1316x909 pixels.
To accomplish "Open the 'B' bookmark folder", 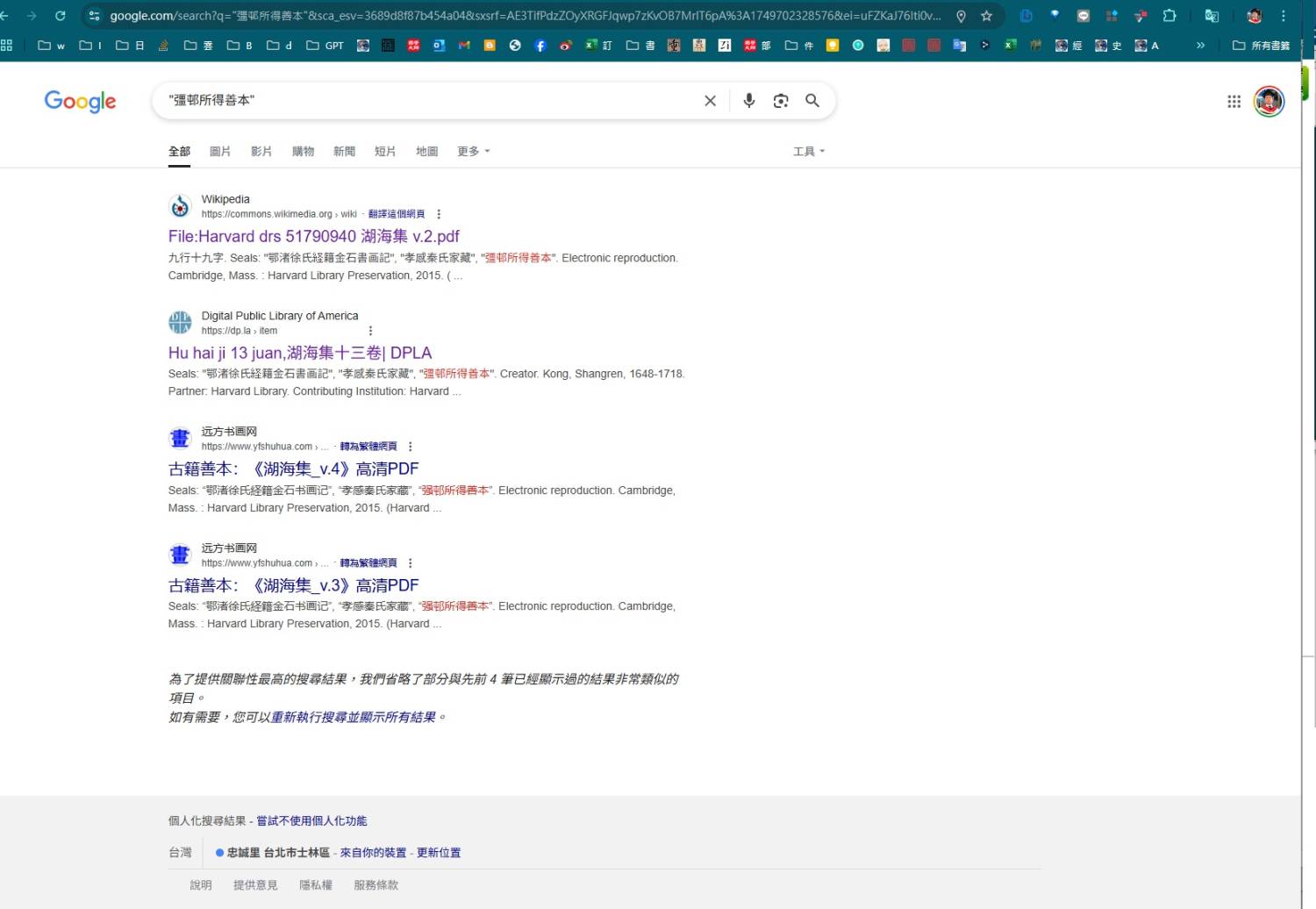I will 240,46.
